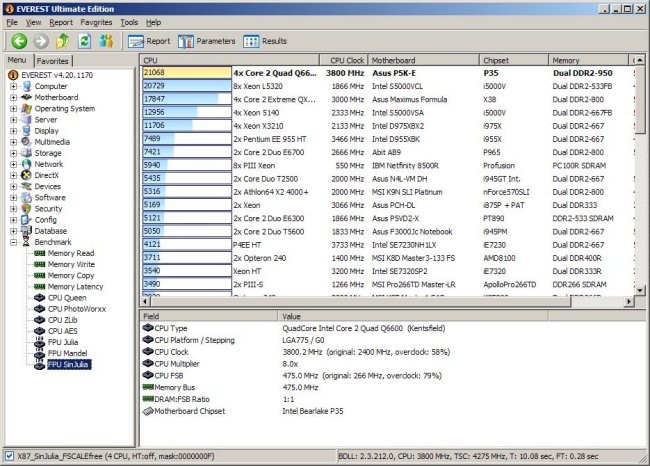
Task: Expand the Display tree node
Action: [x=14, y=131]
